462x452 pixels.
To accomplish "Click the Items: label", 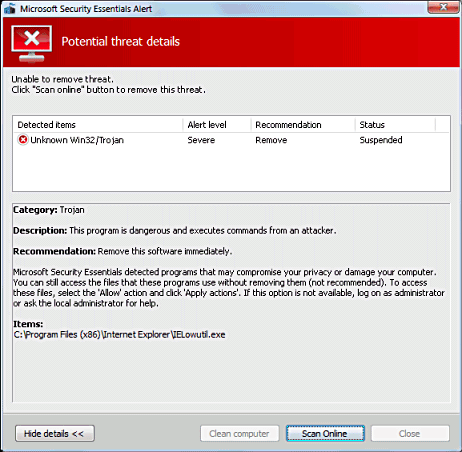I will click(x=28, y=324).
